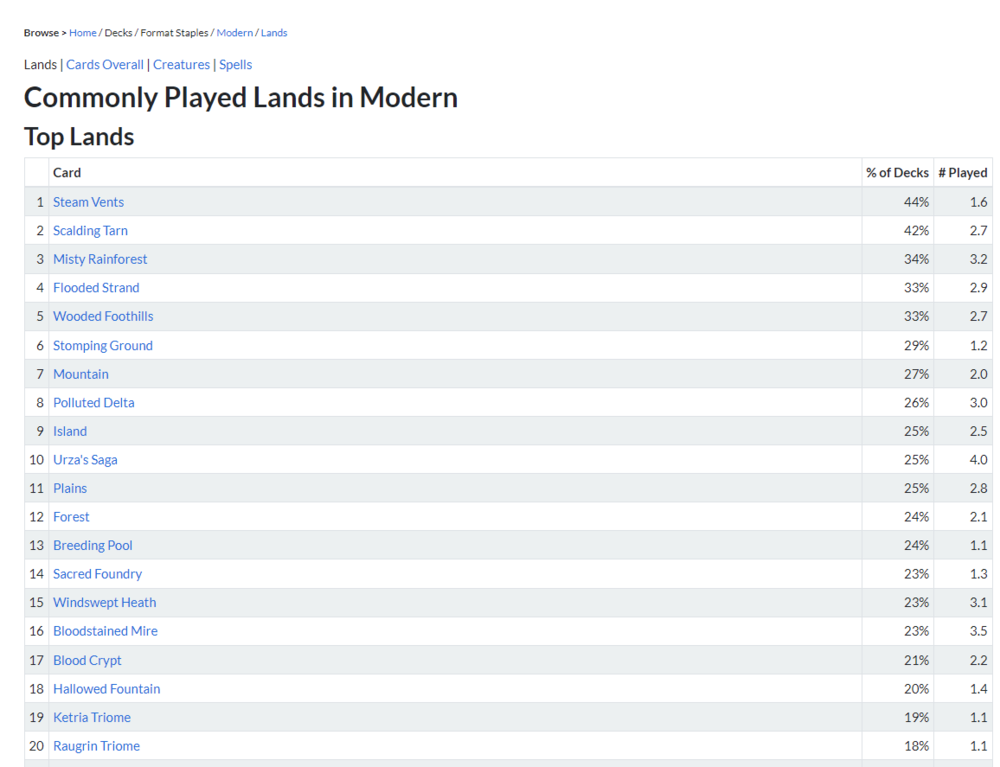1000x767 pixels.
Task: Switch to the Creatures tab
Action: 181,65
